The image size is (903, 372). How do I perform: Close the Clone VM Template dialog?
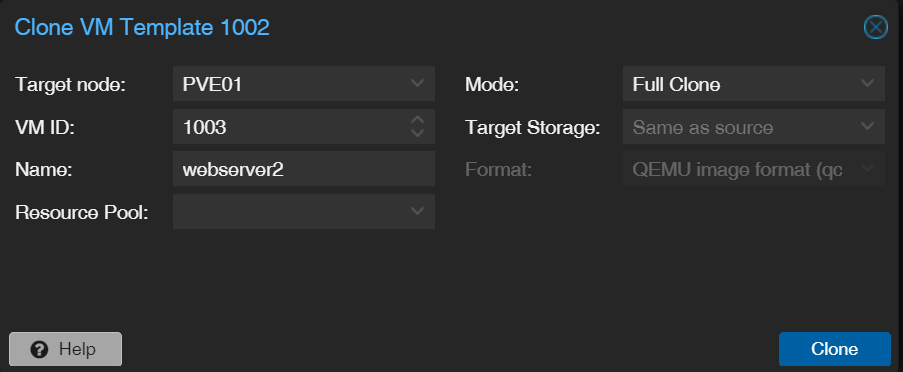pos(875,28)
